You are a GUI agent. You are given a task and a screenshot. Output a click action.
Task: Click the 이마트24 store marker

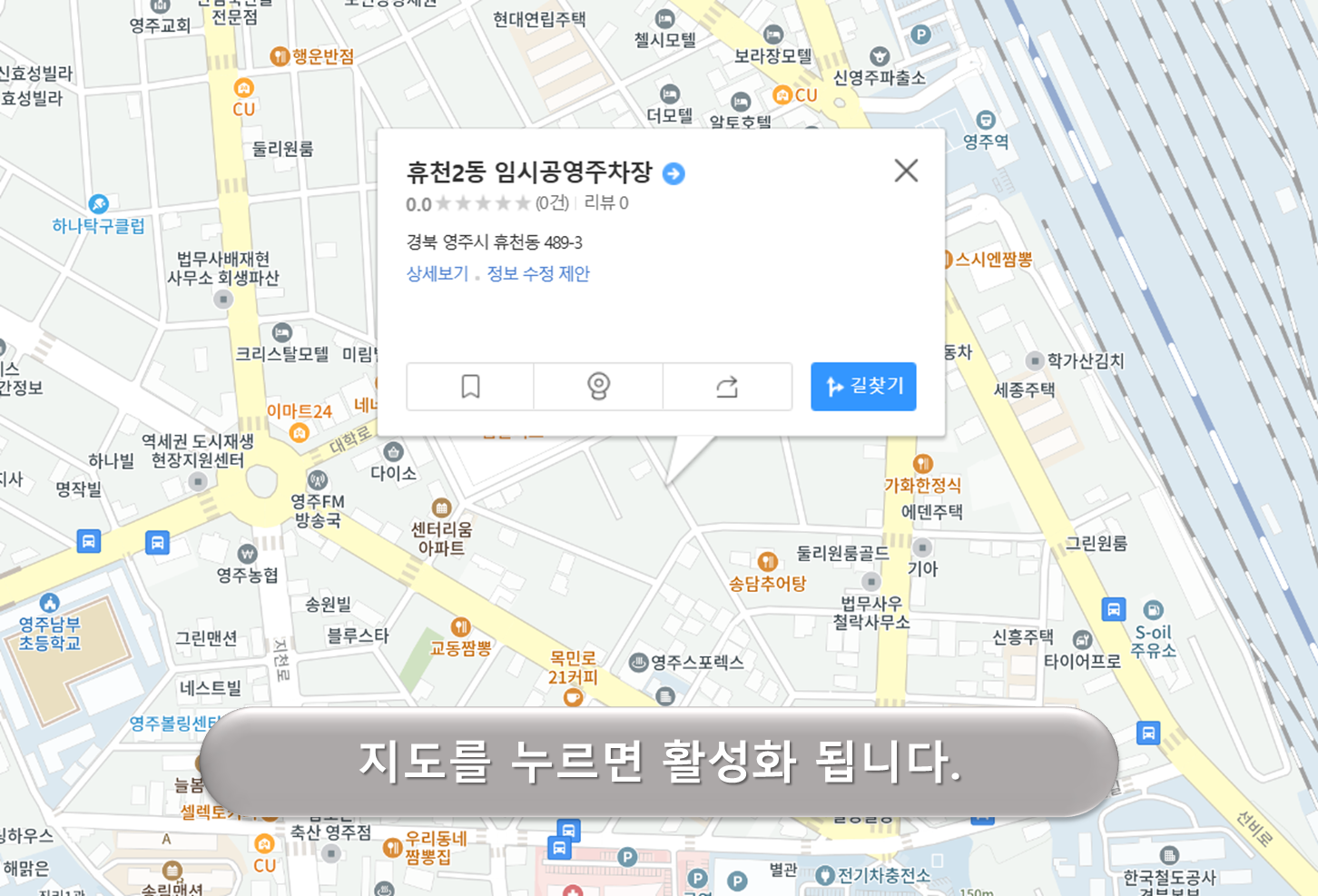point(297,433)
